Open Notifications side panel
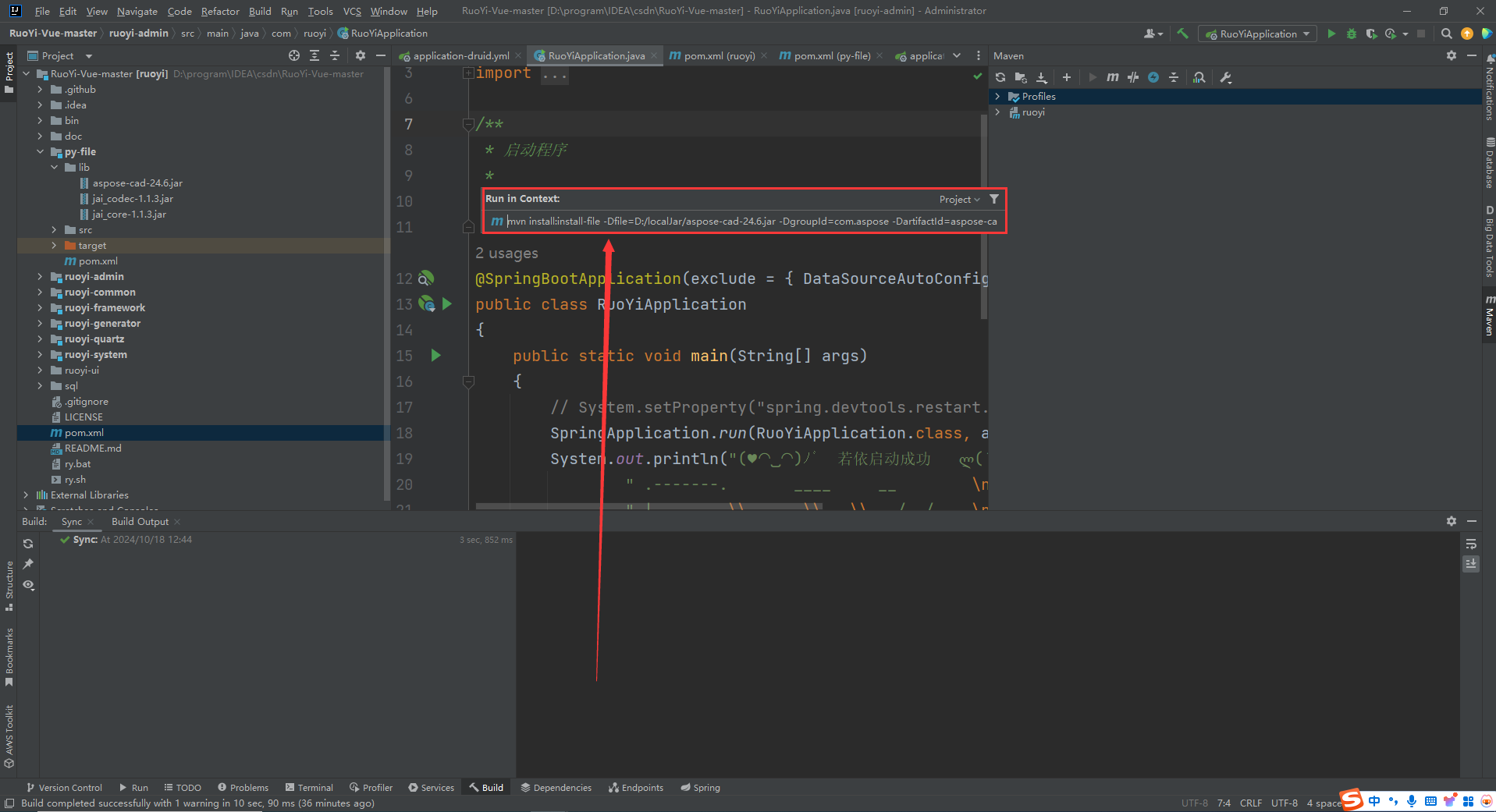The width and height of the screenshot is (1496, 812). (1489, 87)
